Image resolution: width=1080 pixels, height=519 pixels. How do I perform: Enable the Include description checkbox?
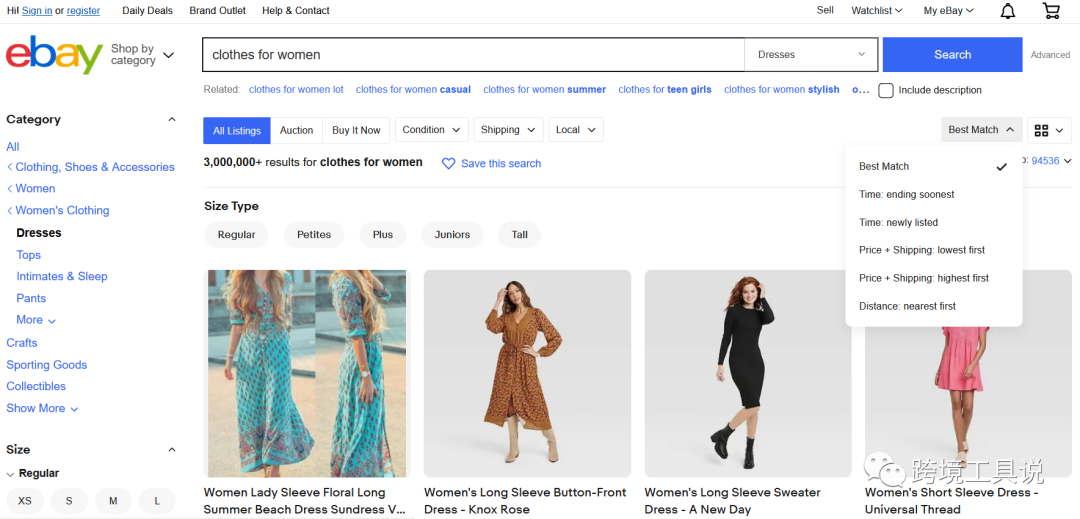click(x=886, y=90)
